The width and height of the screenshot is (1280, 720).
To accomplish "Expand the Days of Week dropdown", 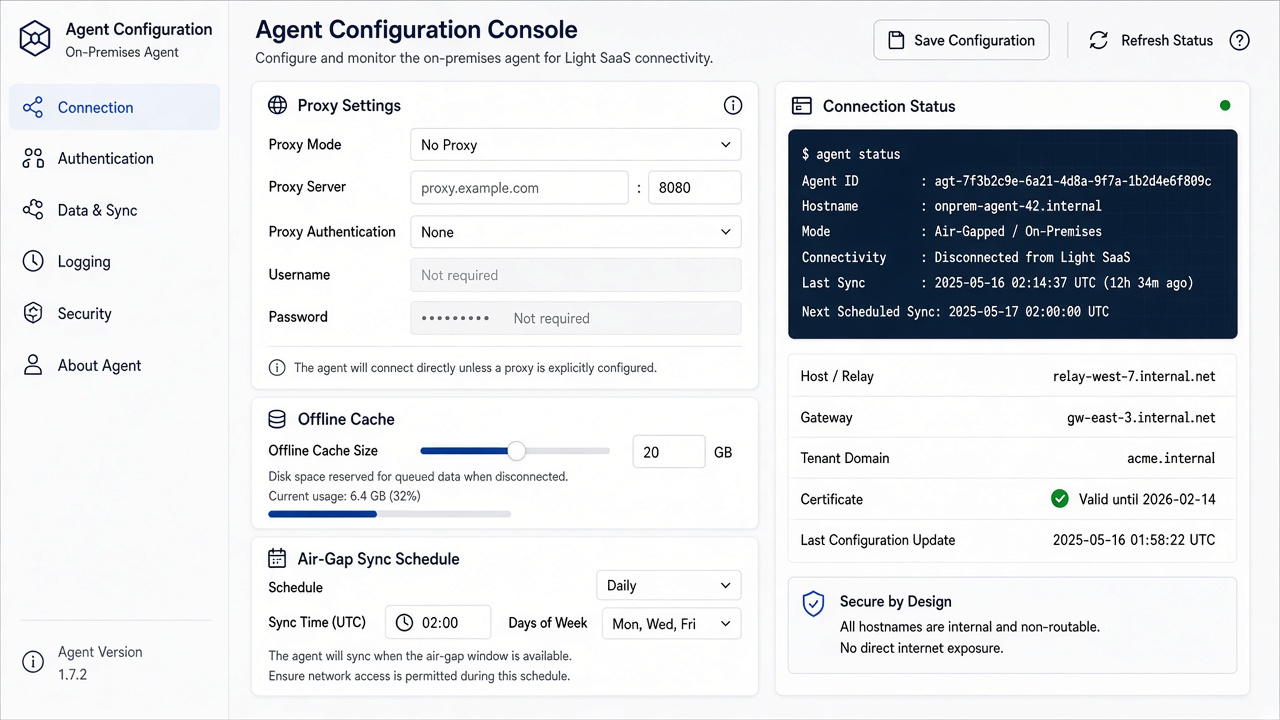I will pos(671,623).
